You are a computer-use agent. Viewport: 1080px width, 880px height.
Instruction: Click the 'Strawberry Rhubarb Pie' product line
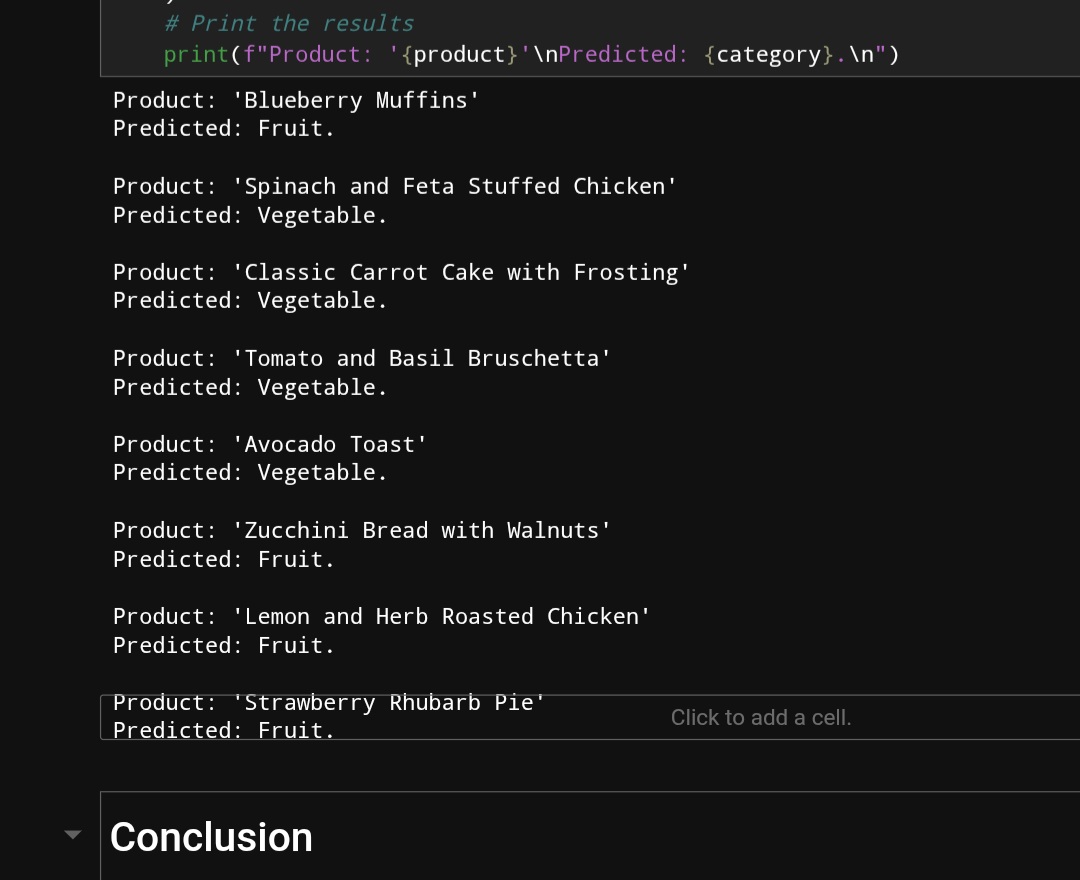[329, 702]
